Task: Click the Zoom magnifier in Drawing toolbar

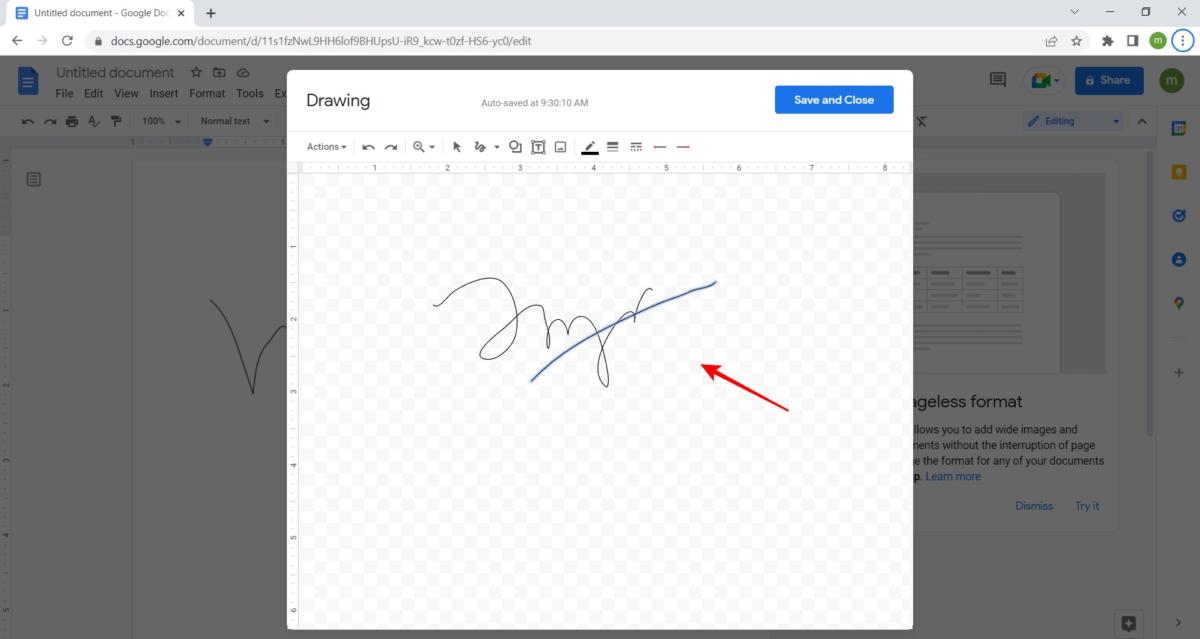Action: [x=419, y=147]
